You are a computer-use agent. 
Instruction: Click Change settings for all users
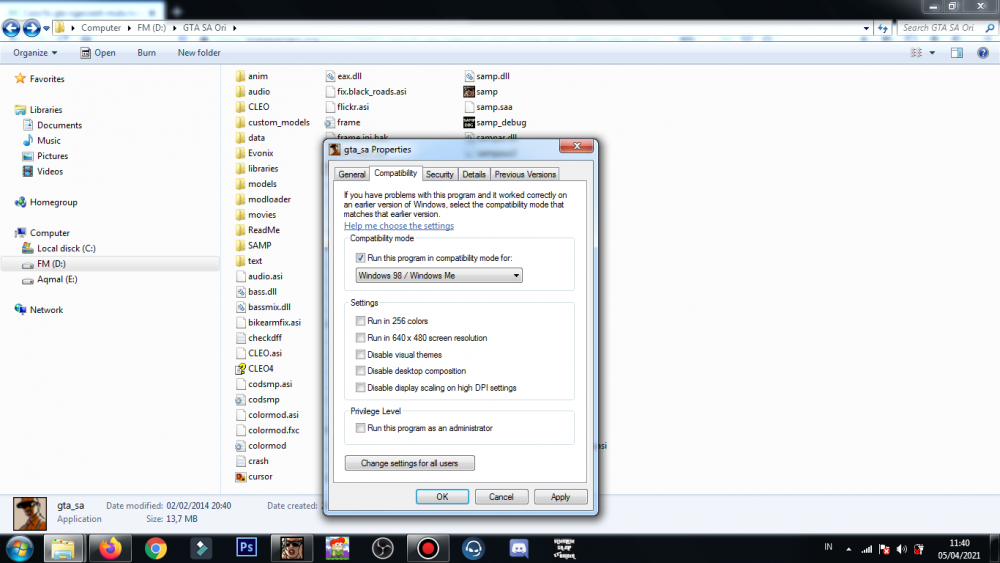pyautogui.click(x=409, y=463)
